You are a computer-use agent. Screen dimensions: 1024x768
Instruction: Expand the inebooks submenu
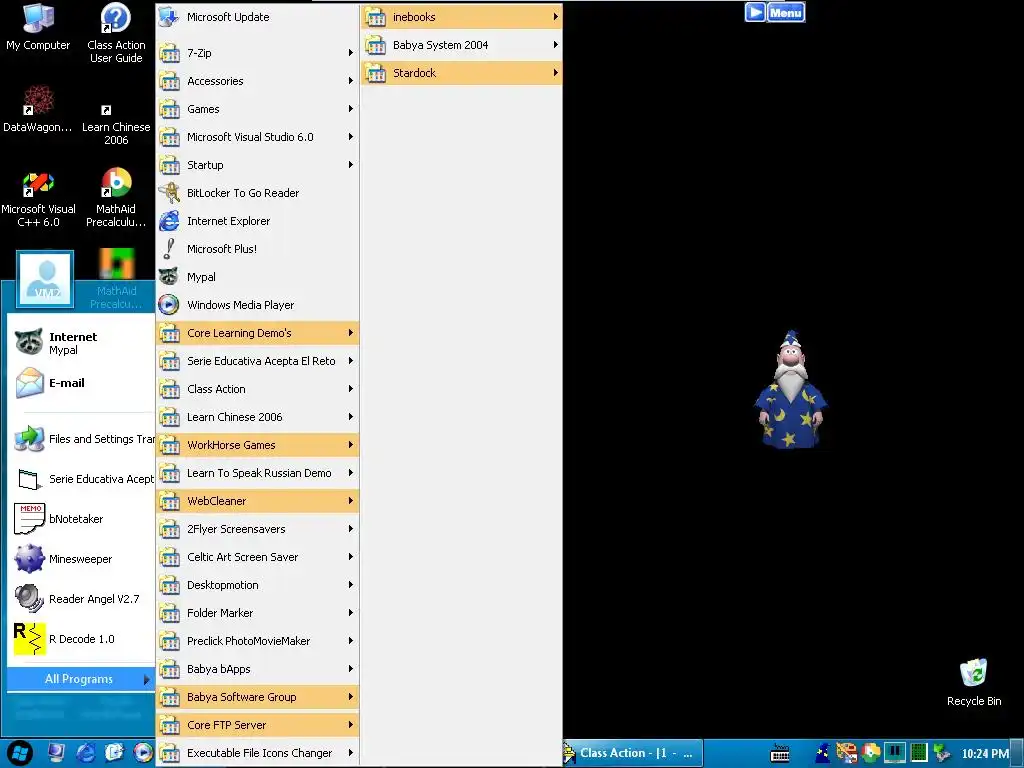pos(462,17)
